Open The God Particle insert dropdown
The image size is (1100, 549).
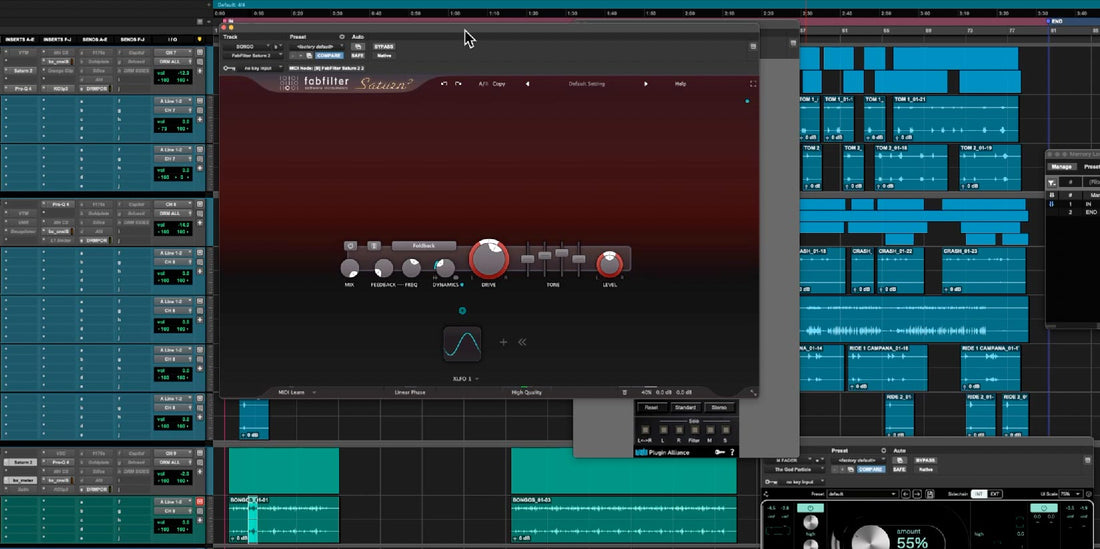(793, 469)
